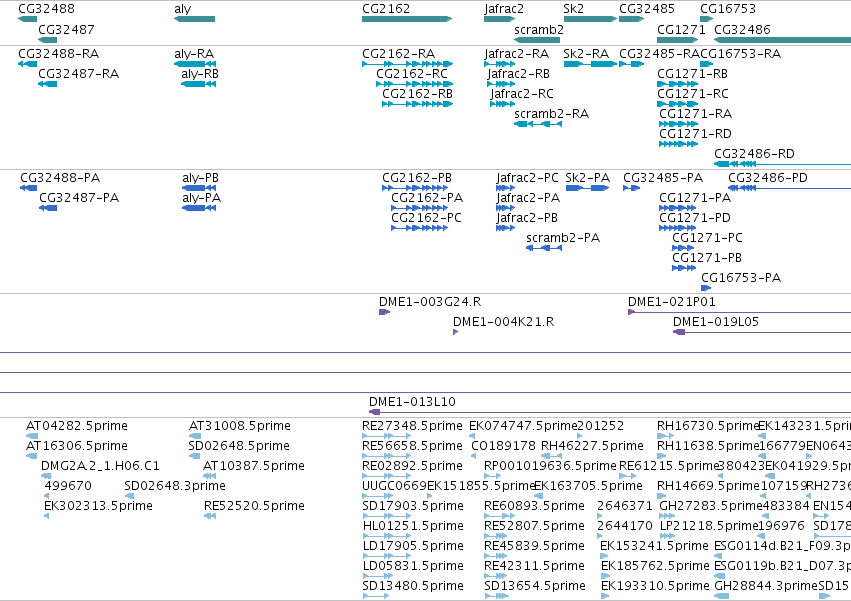Image resolution: width=851 pixels, height=601 pixels.
Task: Select the CG32488 gene arrow
Action: pyautogui.click(x=27, y=19)
